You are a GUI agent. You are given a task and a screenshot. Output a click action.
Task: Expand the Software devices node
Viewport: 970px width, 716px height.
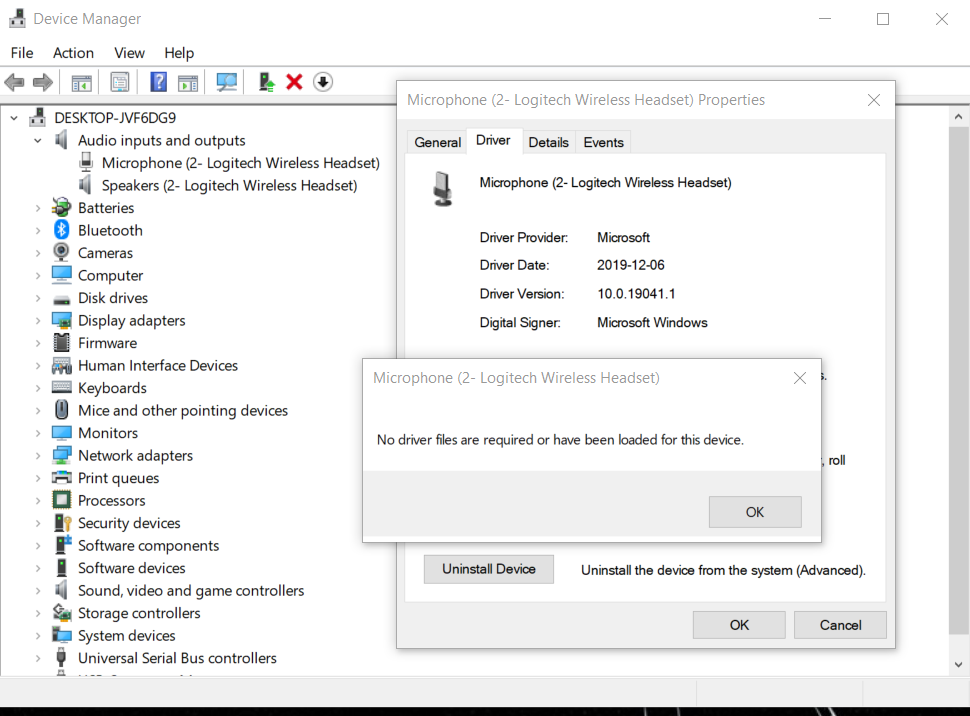(x=38, y=568)
